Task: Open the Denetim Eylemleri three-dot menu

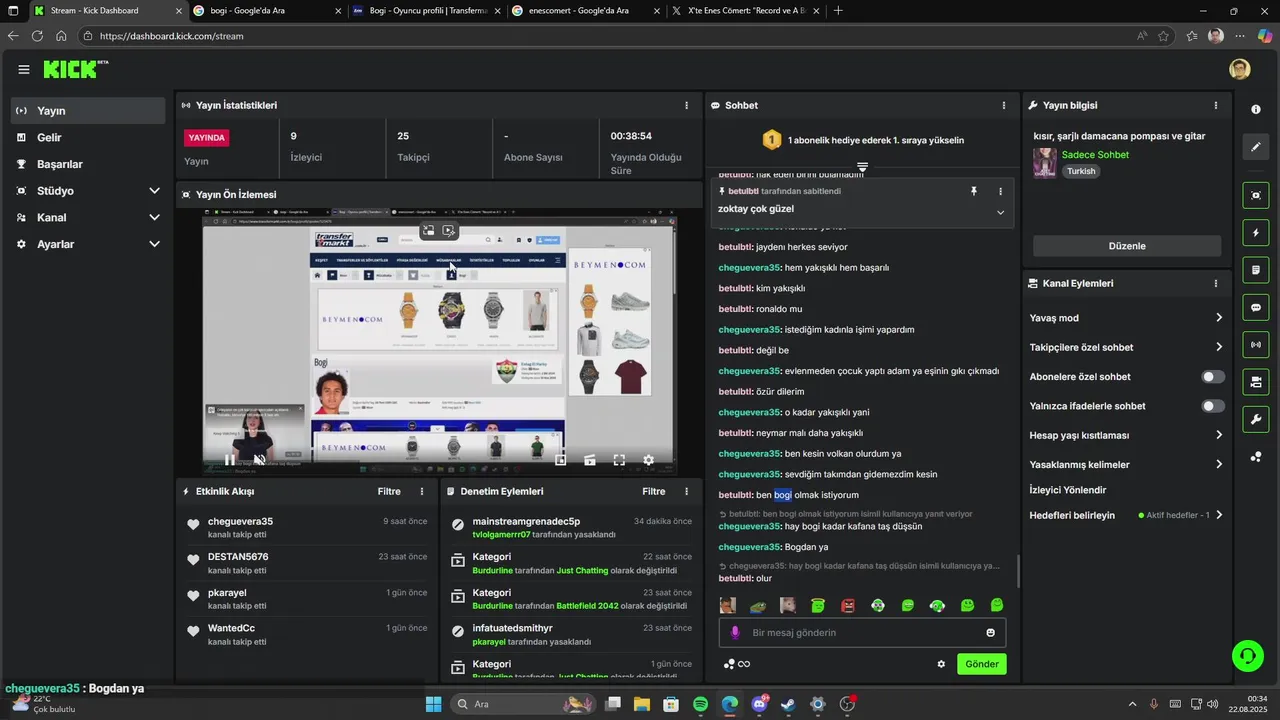Action: click(686, 491)
